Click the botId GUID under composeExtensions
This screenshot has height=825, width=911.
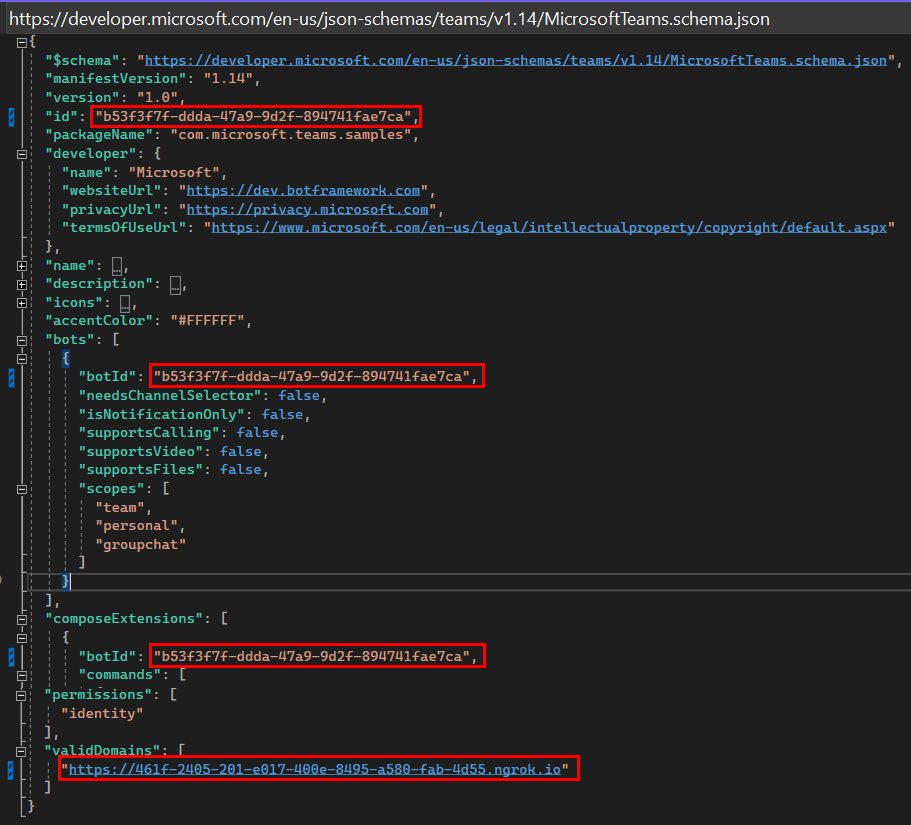[311, 657]
